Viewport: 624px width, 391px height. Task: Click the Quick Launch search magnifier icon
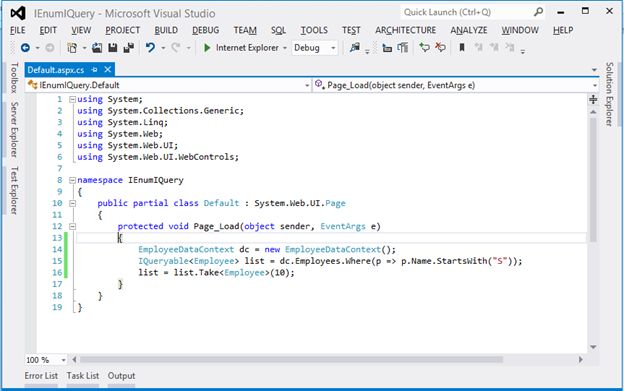(538, 12)
